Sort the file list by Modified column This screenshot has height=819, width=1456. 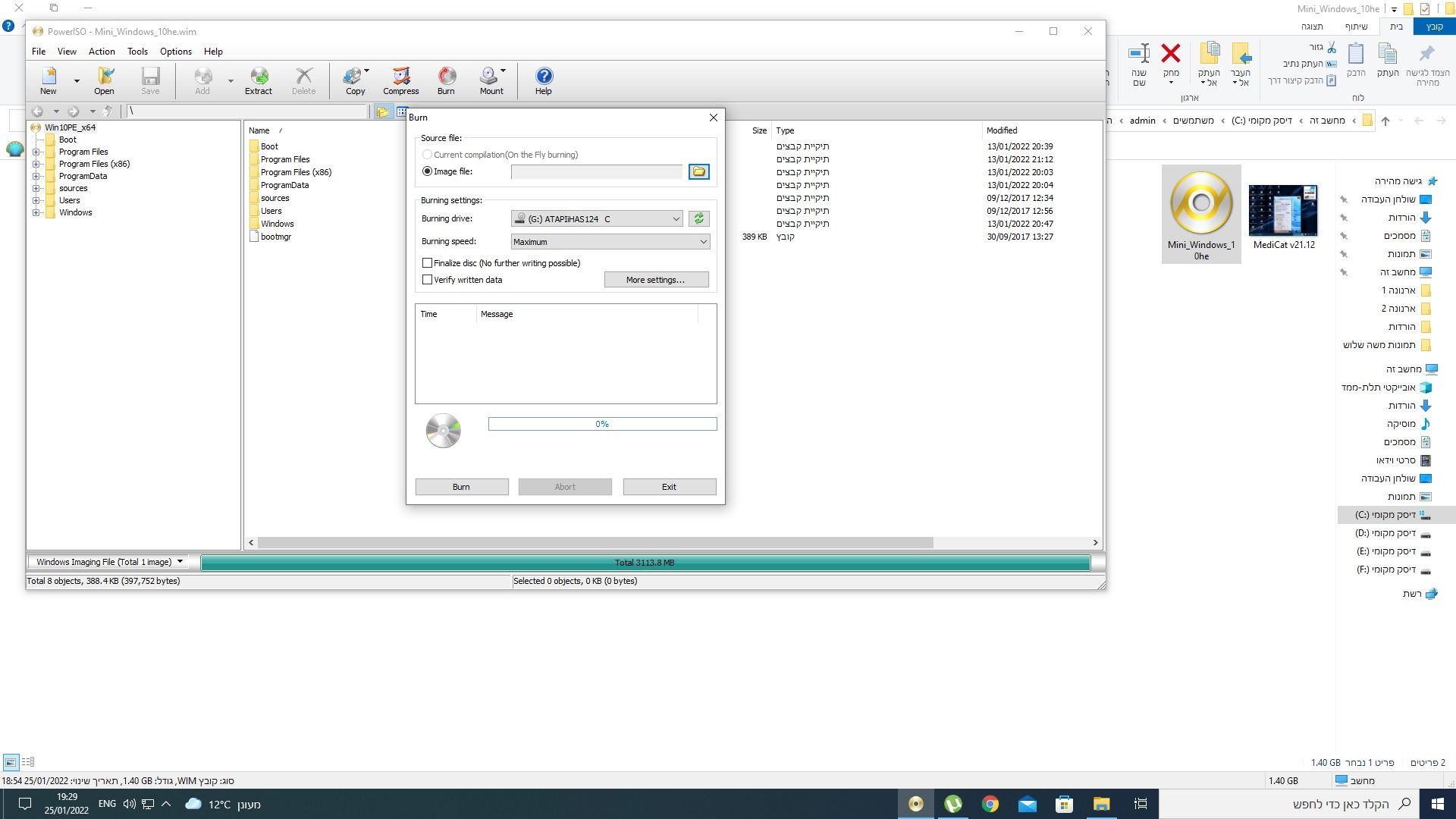1002,130
